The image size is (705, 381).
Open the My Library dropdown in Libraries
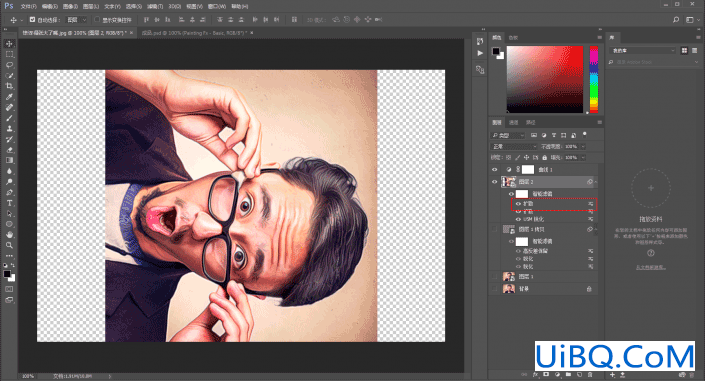click(x=643, y=50)
